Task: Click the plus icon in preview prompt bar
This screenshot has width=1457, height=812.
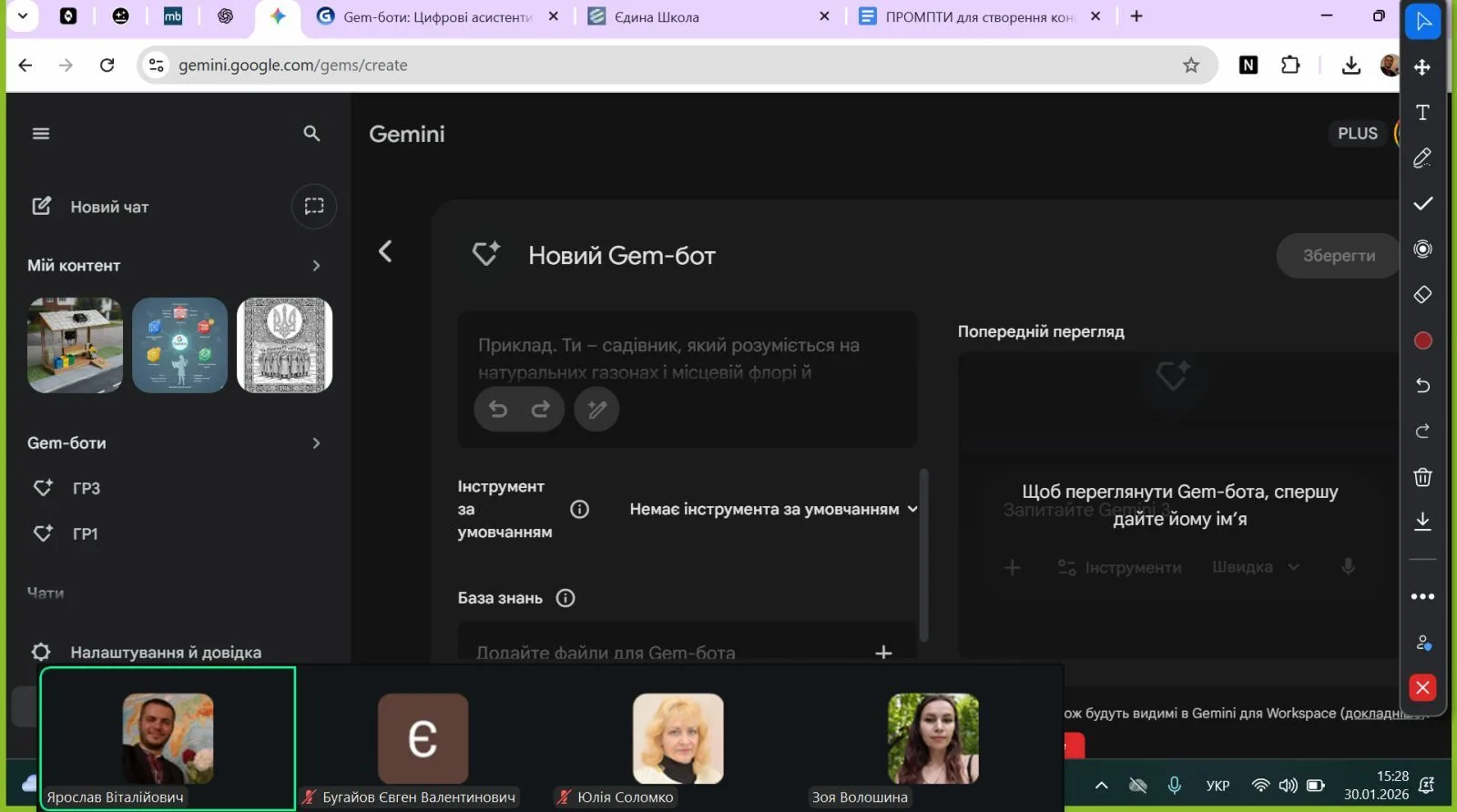Action: (1013, 567)
